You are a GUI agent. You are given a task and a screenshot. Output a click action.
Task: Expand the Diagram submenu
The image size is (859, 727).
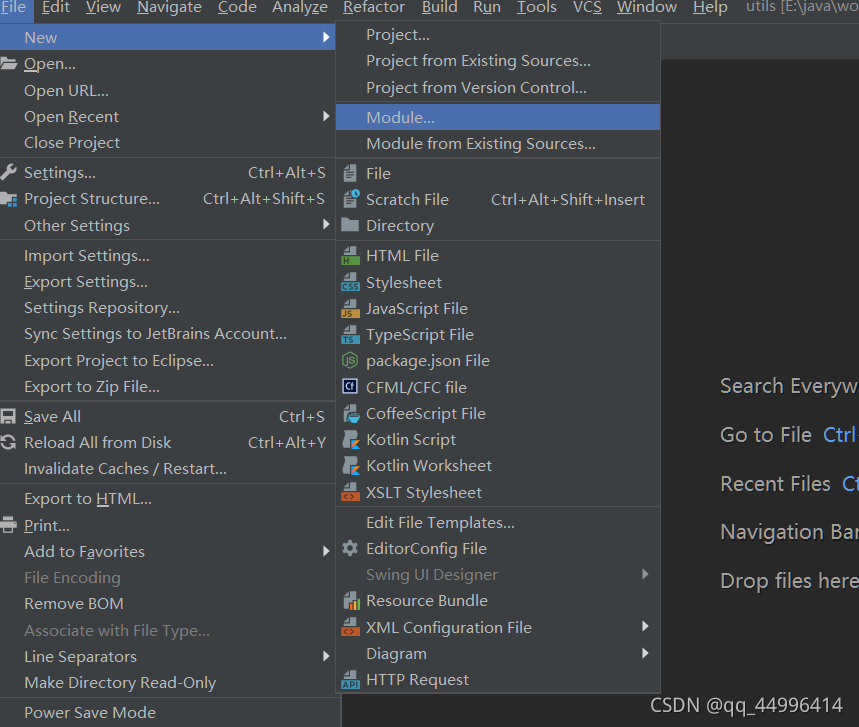(396, 653)
